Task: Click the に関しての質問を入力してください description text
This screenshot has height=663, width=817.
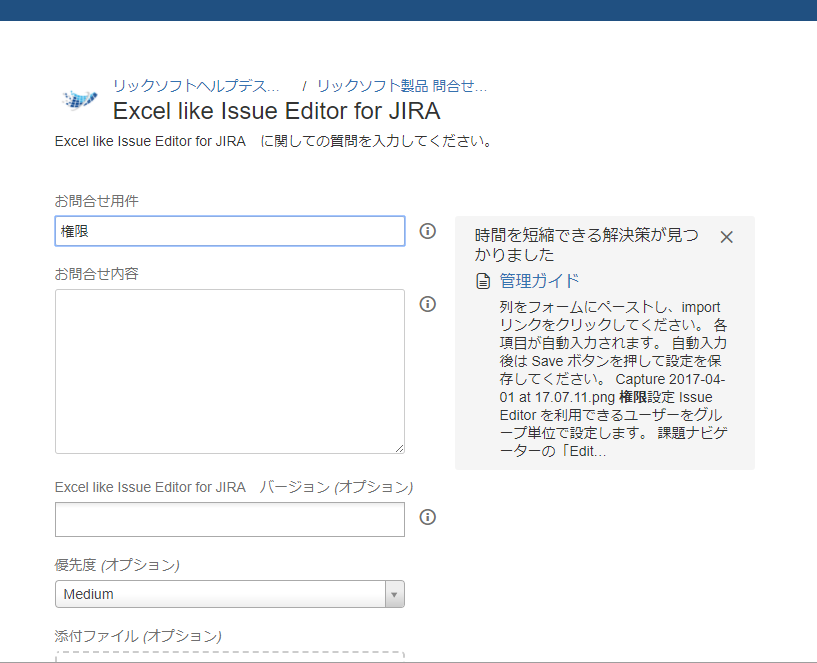Action: click(274, 141)
